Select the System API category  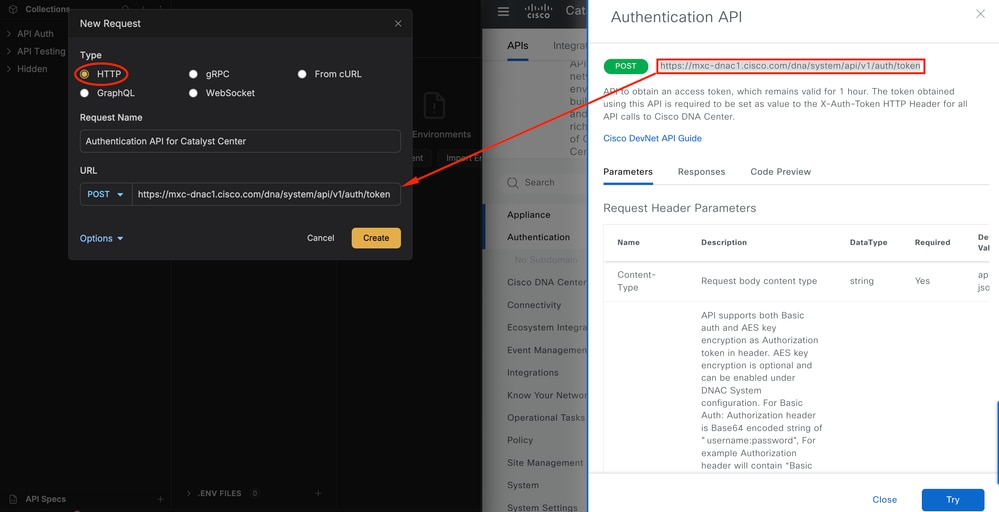[x=522, y=485]
